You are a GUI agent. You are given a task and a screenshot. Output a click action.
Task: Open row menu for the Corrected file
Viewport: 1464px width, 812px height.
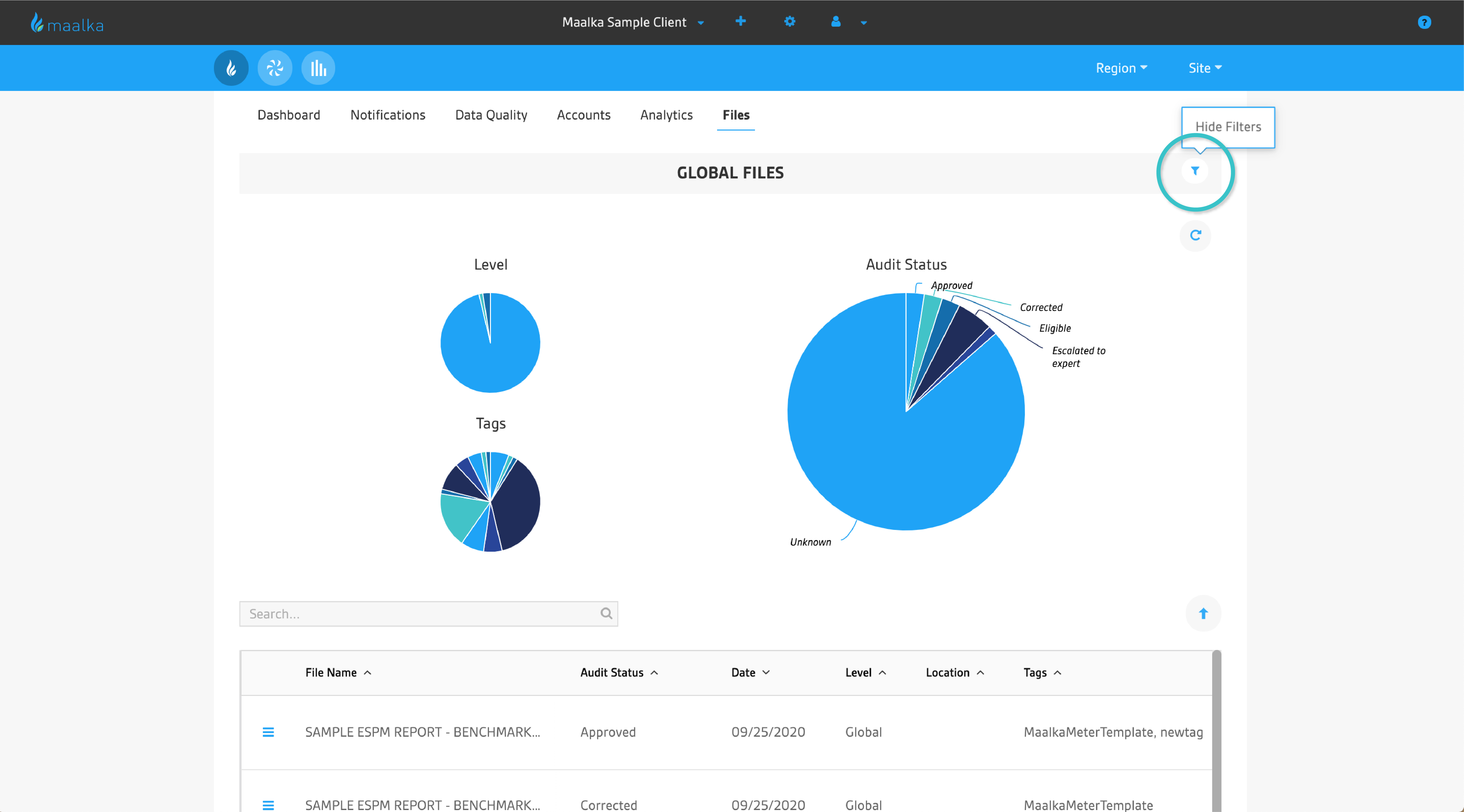pos(268,805)
